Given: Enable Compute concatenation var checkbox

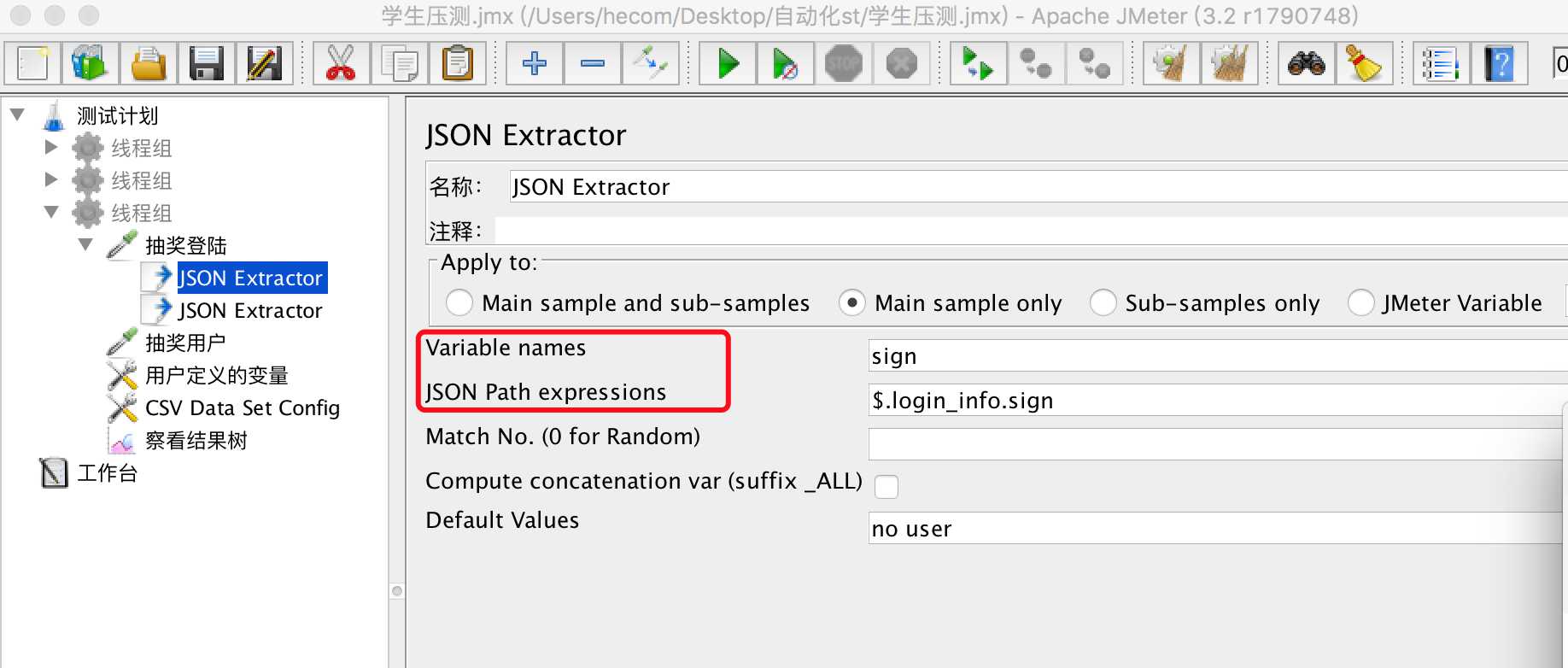Looking at the screenshot, I should pos(886,486).
